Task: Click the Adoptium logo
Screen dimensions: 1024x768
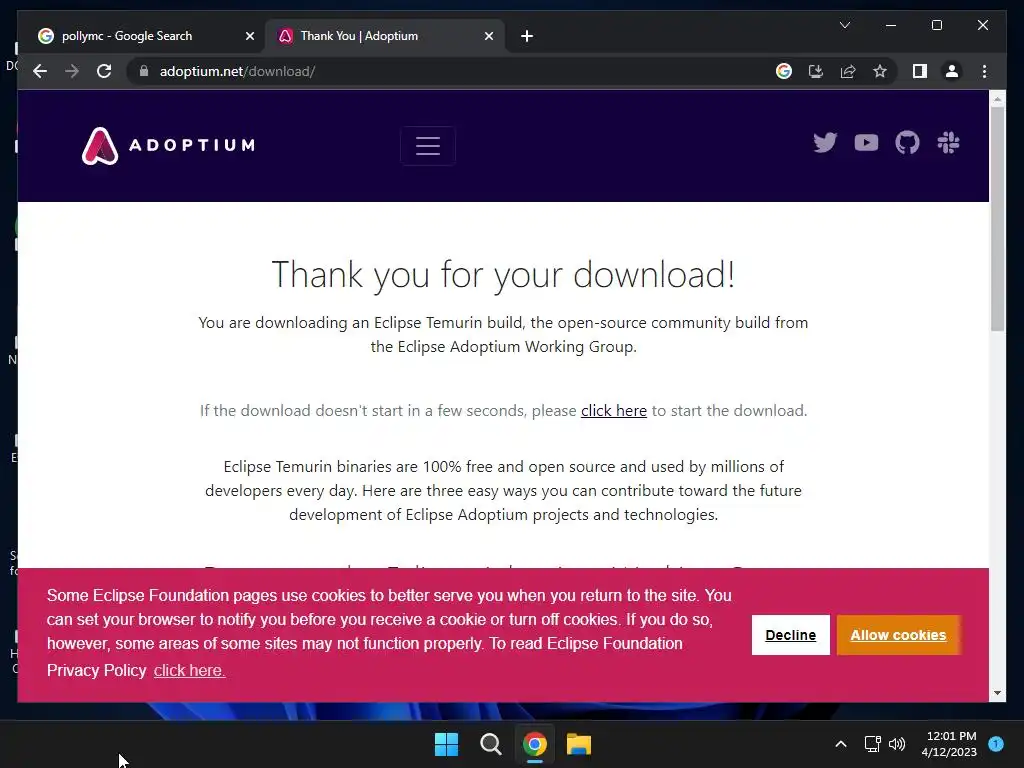Action: (168, 145)
